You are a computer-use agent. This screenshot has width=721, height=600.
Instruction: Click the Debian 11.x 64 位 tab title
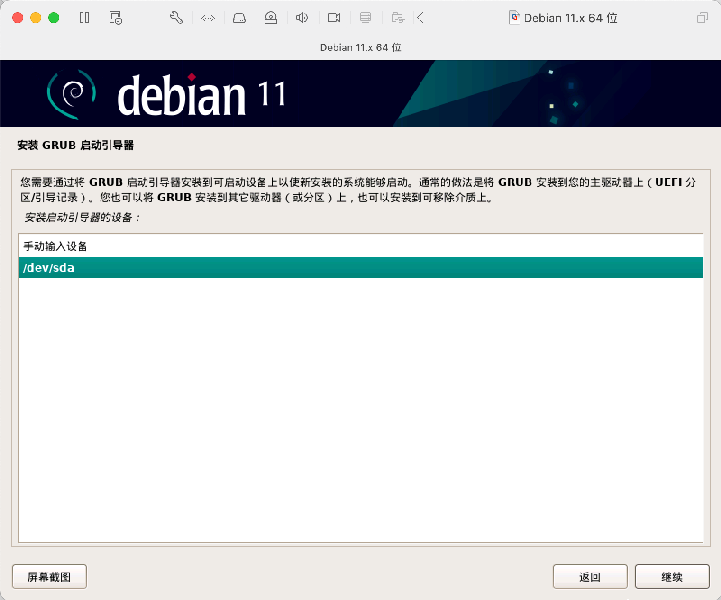pos(361,47)
